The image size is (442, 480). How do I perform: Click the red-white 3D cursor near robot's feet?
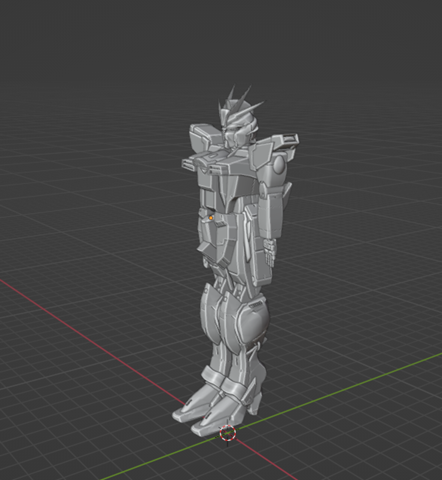pos(228,433)
